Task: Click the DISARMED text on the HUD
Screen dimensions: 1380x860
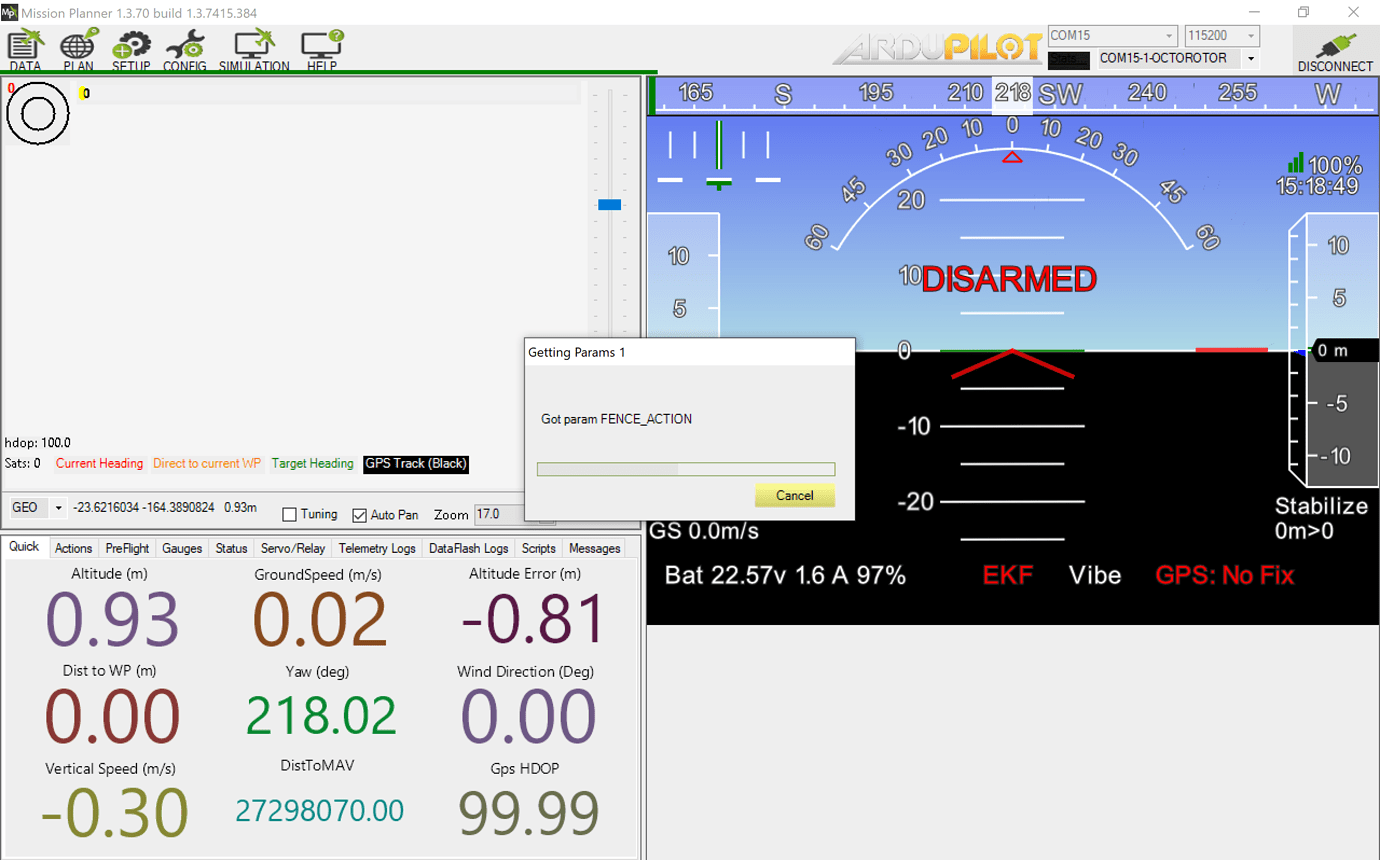Action: pos(1008,280)
